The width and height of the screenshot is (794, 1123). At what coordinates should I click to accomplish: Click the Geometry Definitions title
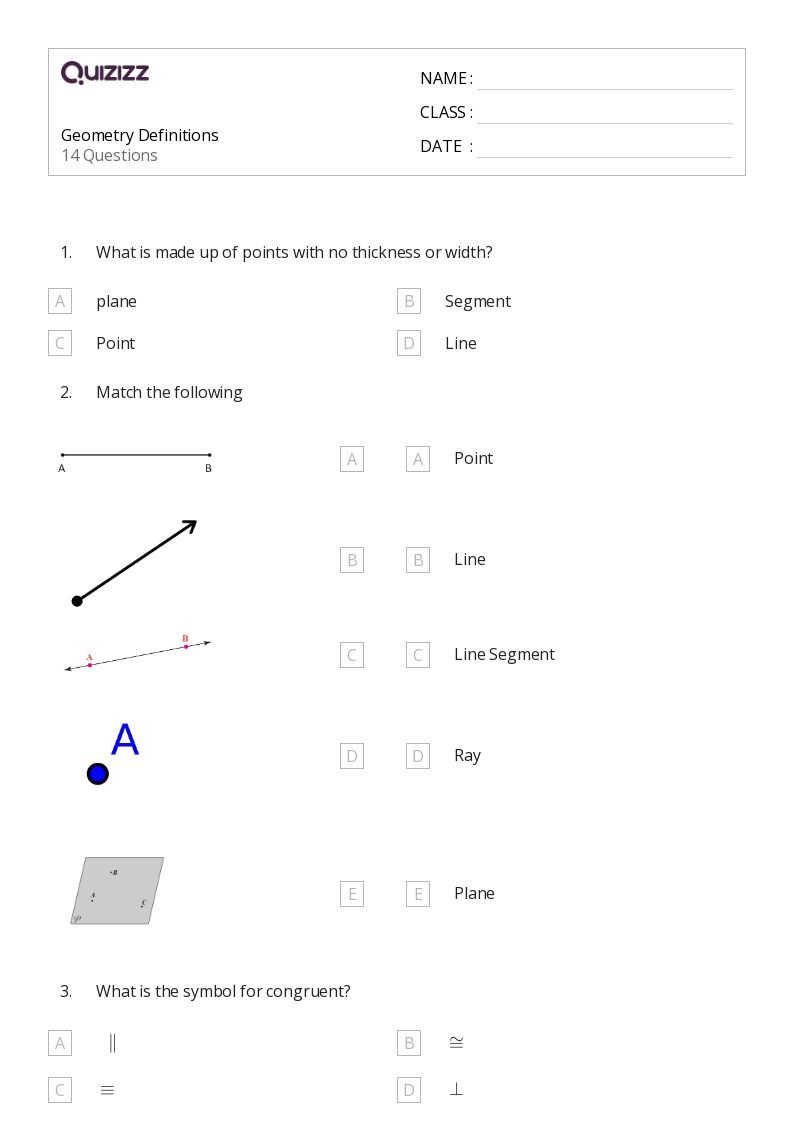[x=140, y=135]
